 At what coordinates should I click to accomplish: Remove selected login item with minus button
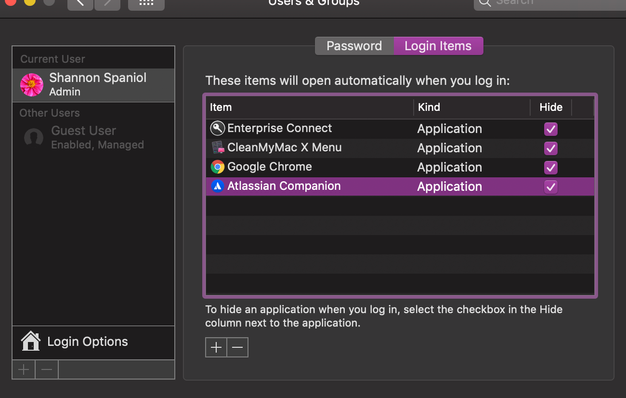coord(238,347)
